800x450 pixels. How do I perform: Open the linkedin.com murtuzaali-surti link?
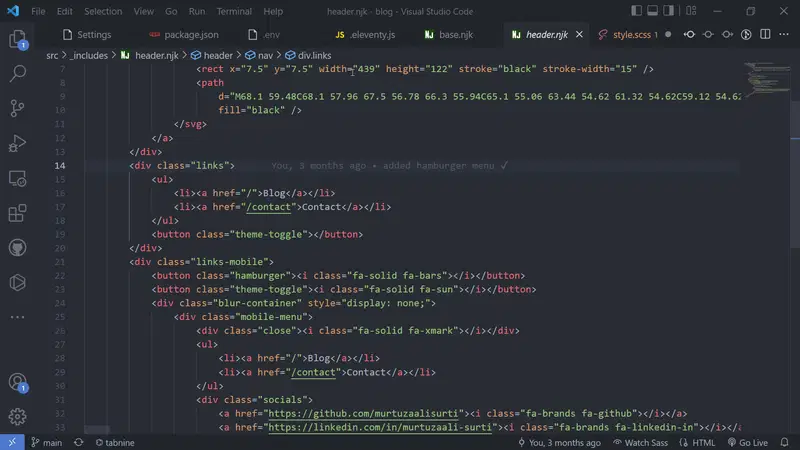click(x=380, y=428)
